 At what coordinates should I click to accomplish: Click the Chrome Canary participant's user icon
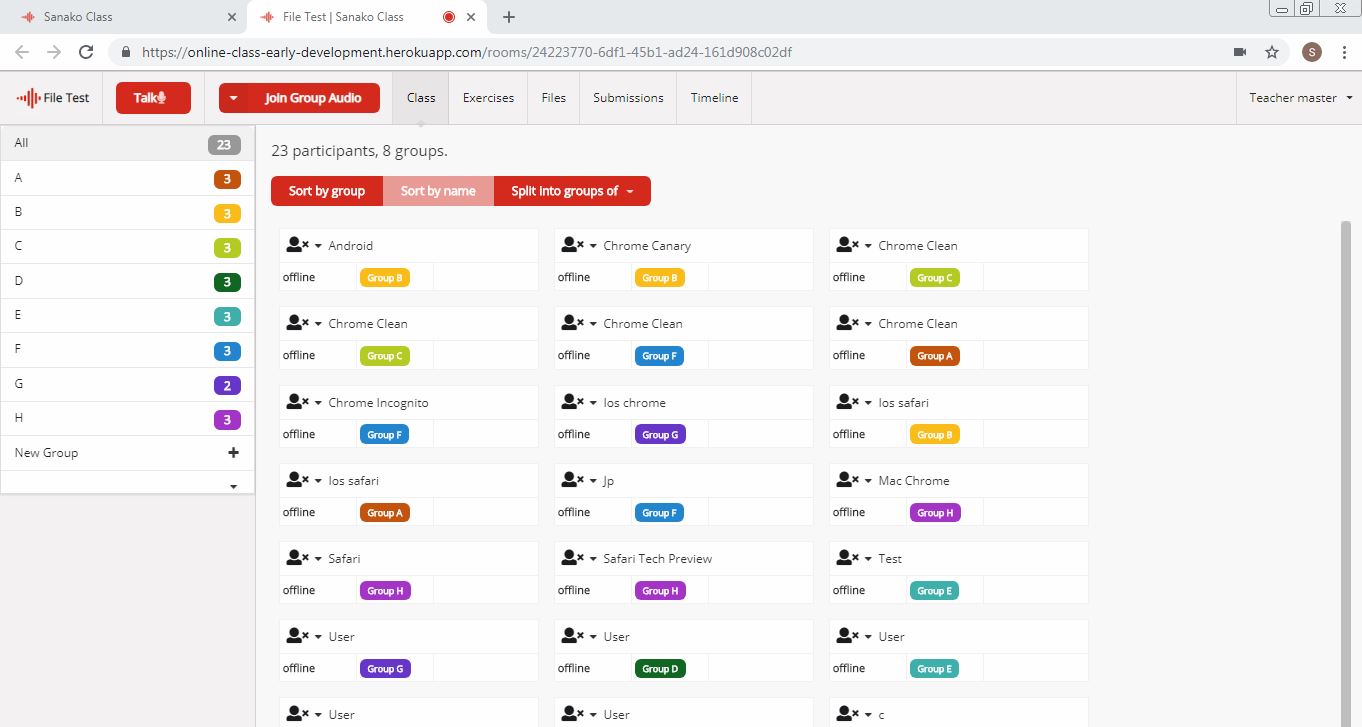click(x=572, y=245)
